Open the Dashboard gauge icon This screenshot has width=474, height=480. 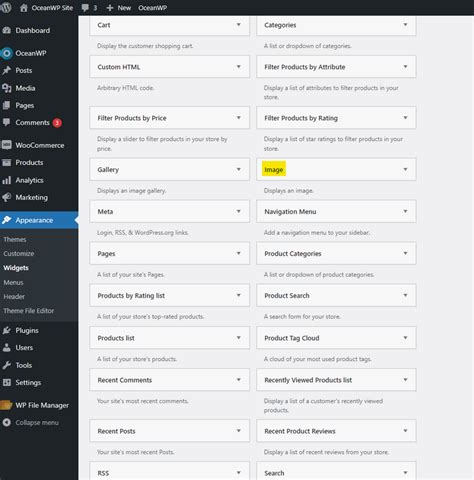tap(7, 30)
